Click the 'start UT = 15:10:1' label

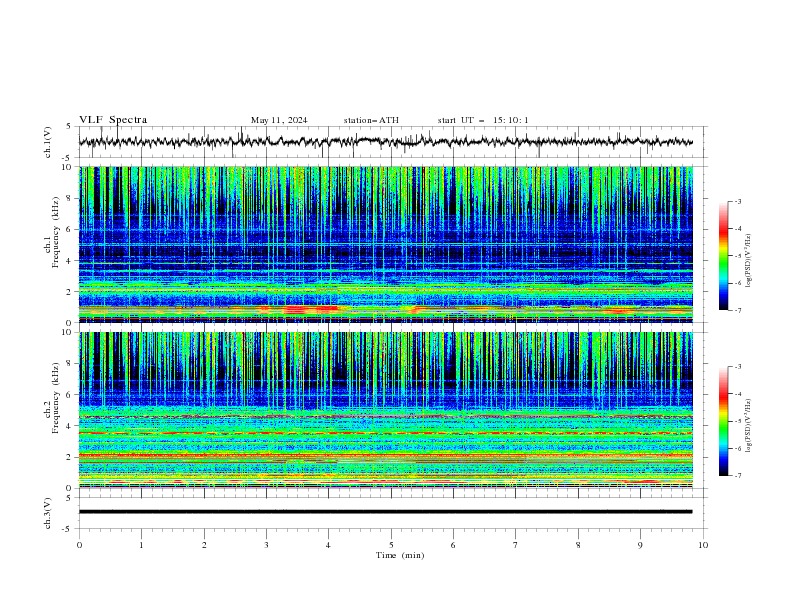[x=483, y=120]
